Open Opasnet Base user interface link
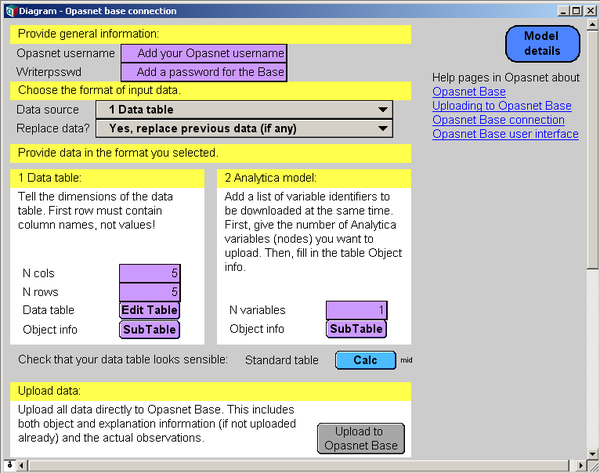This screenshot has height=473, width=600. 505,134
